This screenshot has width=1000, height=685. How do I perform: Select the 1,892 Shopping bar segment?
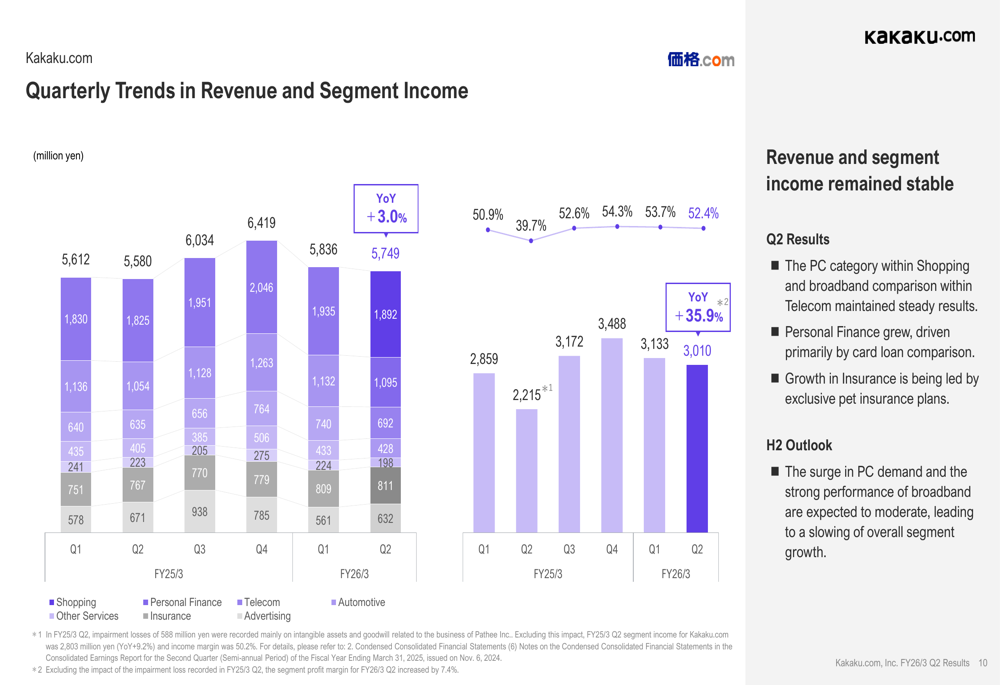[x=385, y=314]
